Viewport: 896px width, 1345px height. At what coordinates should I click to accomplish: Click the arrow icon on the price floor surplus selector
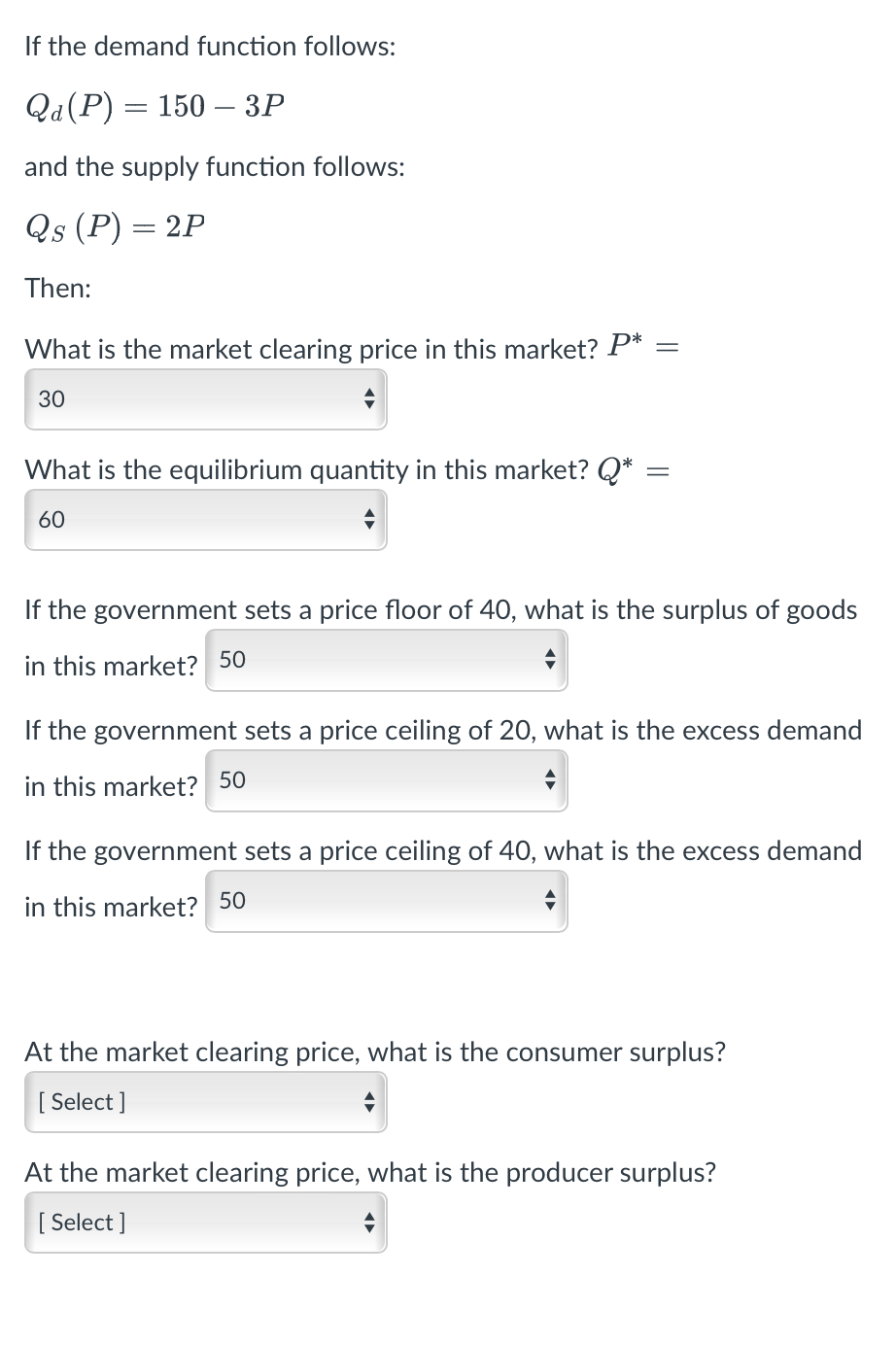click(549, 661)
